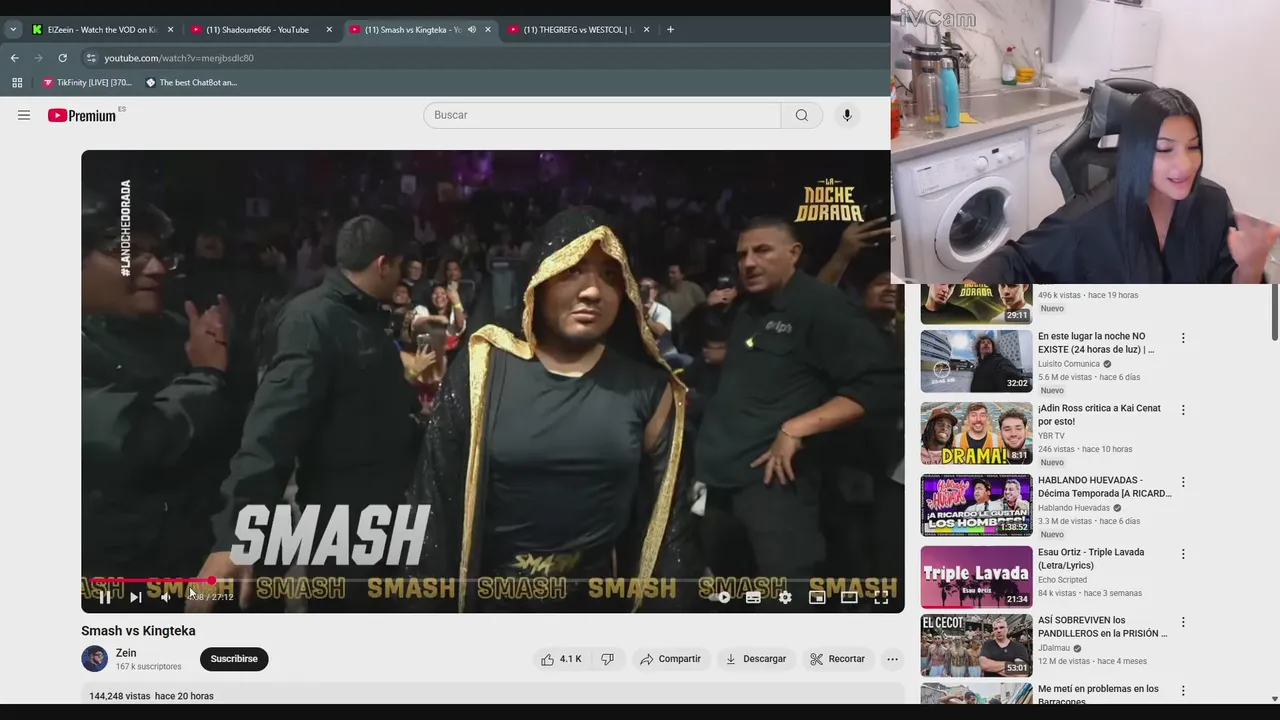Open options for Luisito Comunica video

click(x=1183, y=338)
